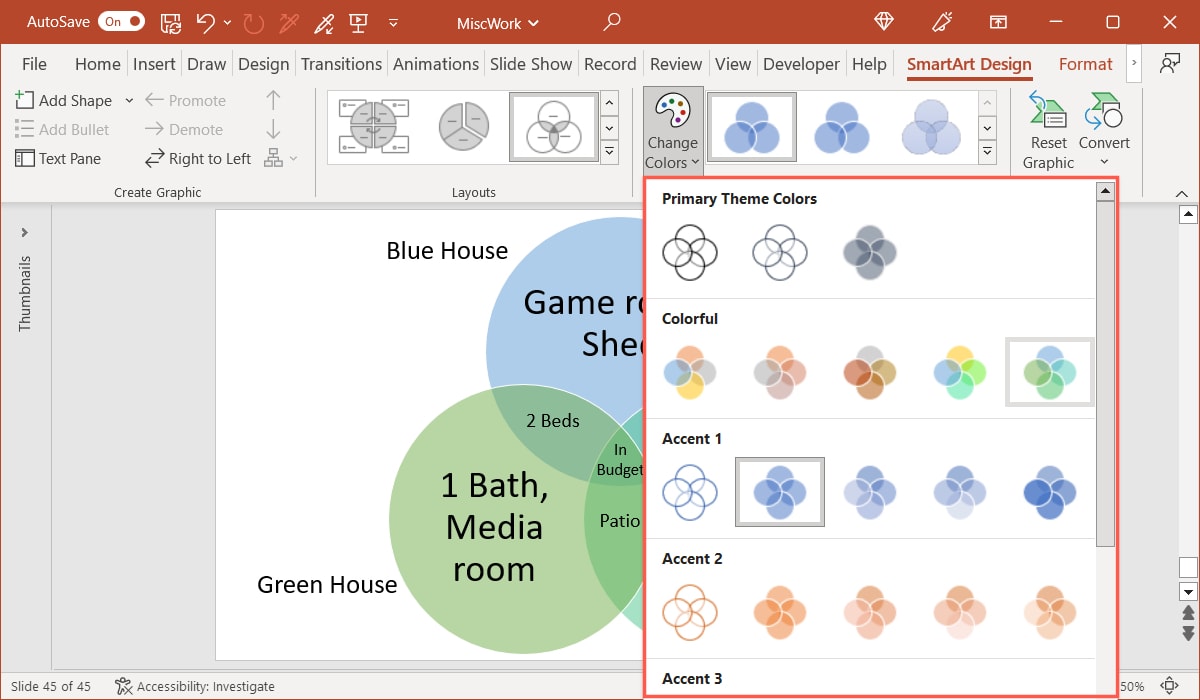Click Slide 45 of 45 indicator

click(x=50, y=686)
